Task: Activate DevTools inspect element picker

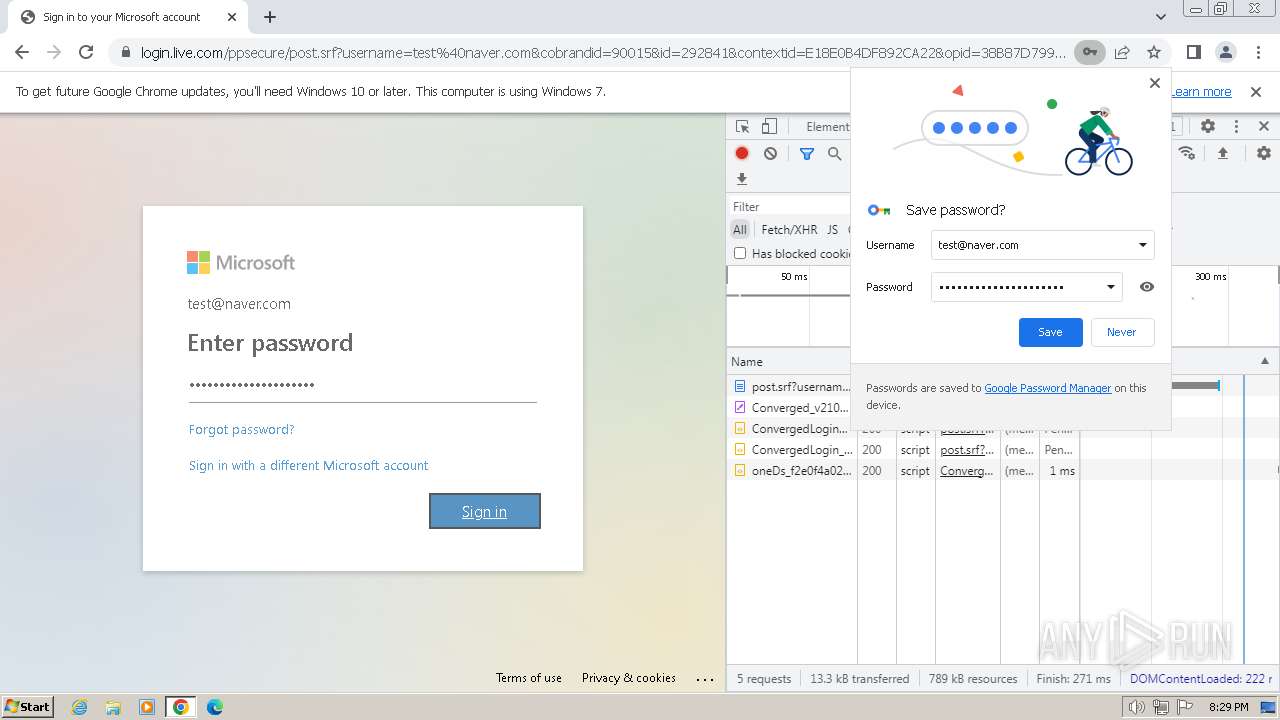Action: coord(742,127)
